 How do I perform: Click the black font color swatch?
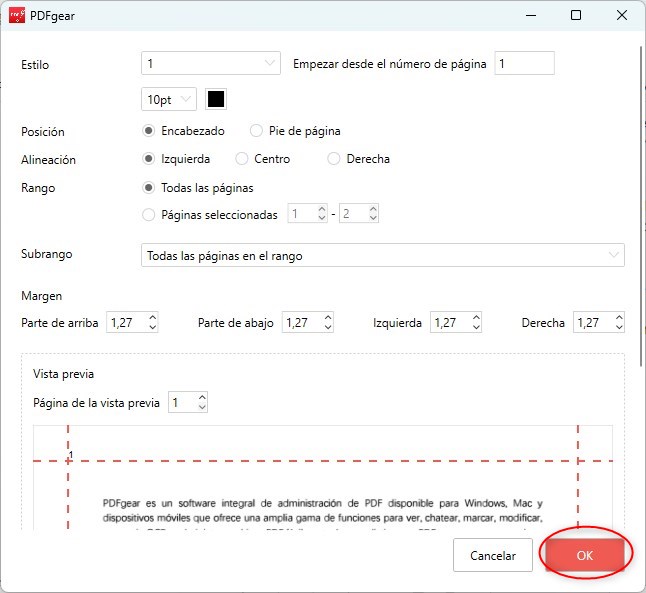pyautogui.click(x=216, y=100)
